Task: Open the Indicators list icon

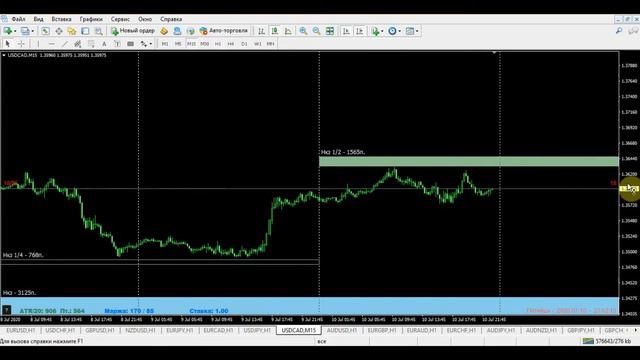Action: coord(375,31)
